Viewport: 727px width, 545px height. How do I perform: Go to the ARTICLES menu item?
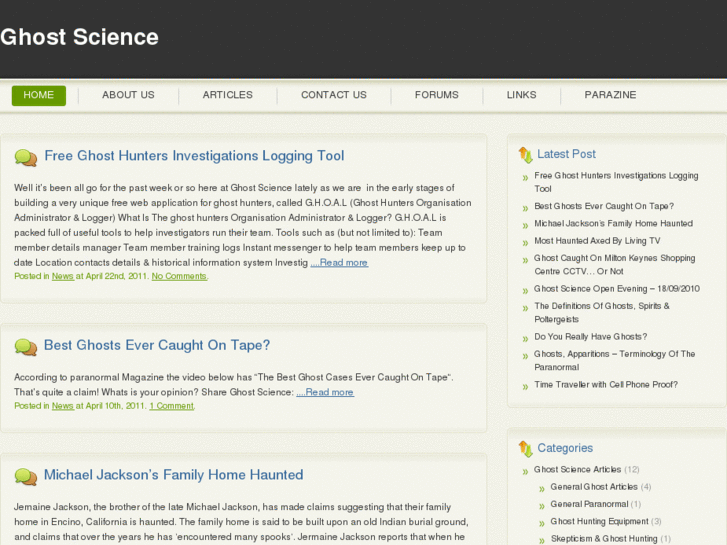coord(228,95)
